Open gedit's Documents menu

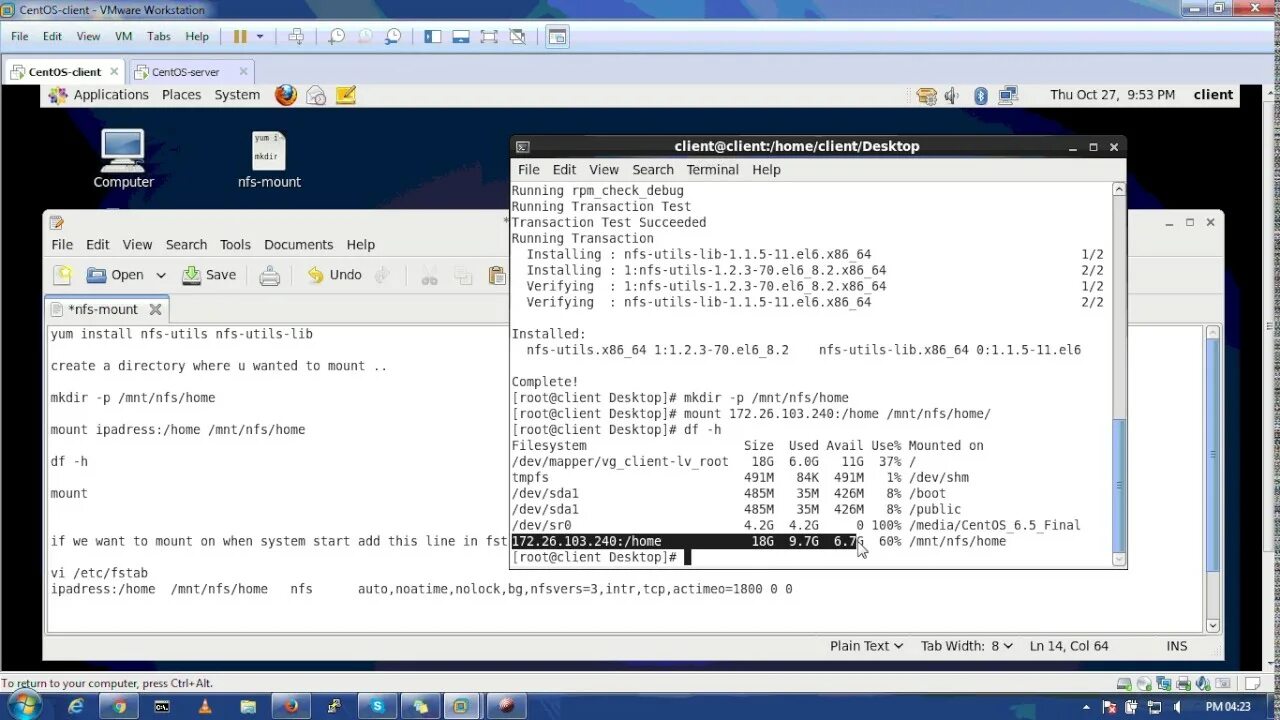pyautogui.click(x=298, y=245)
